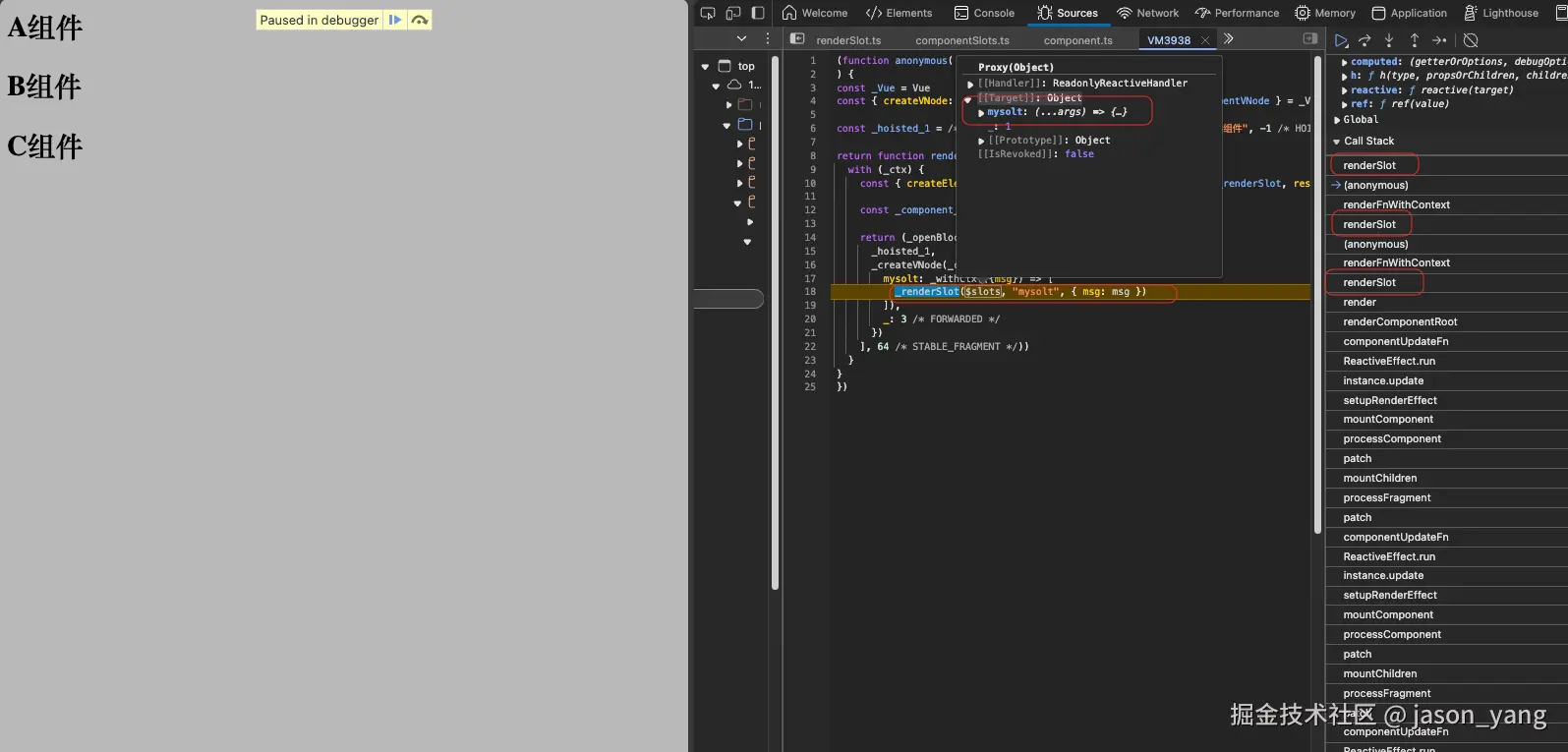Click the step over next function icon
1568x752 pixels.
point(1365,40)
